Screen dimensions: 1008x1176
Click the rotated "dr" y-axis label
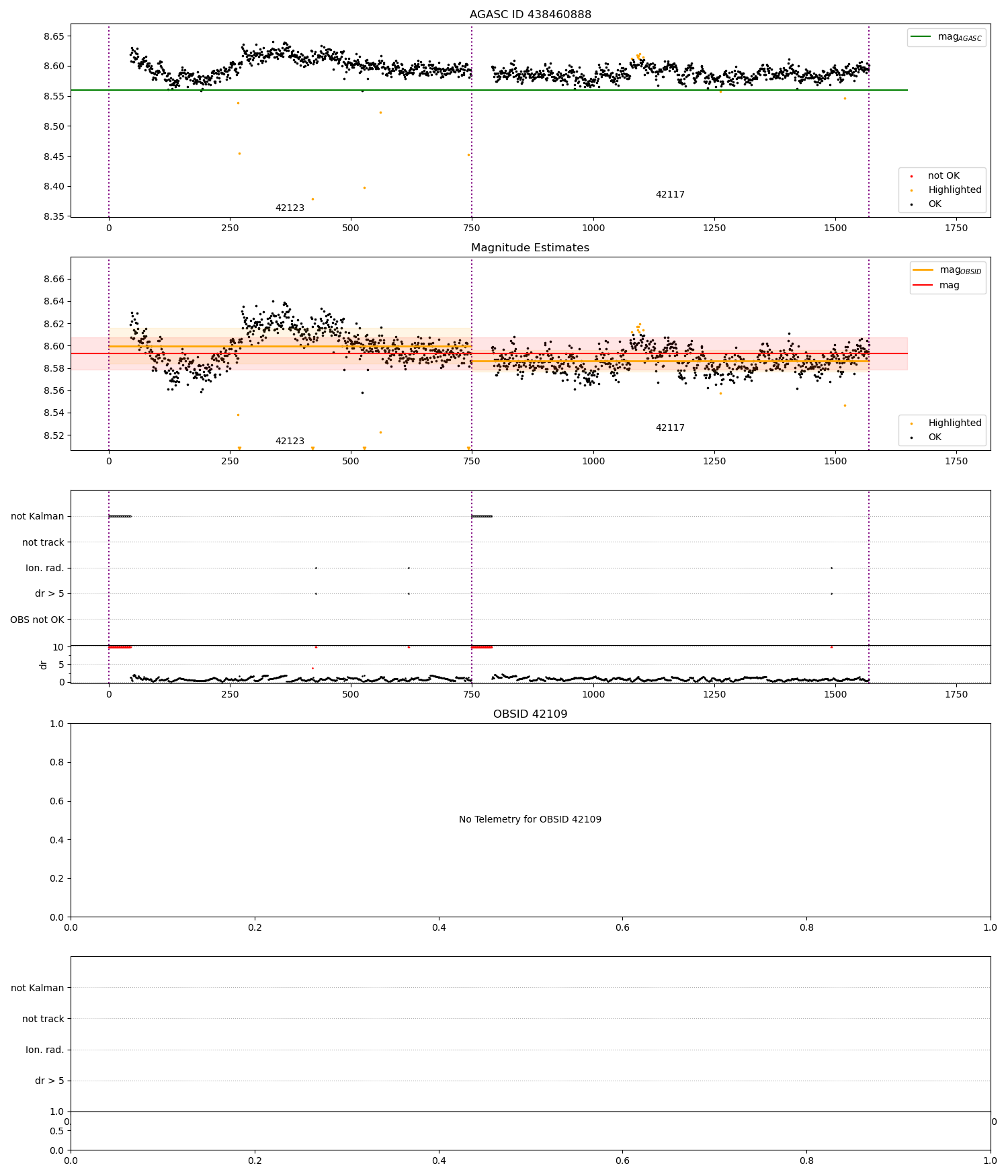coord(44,665)
